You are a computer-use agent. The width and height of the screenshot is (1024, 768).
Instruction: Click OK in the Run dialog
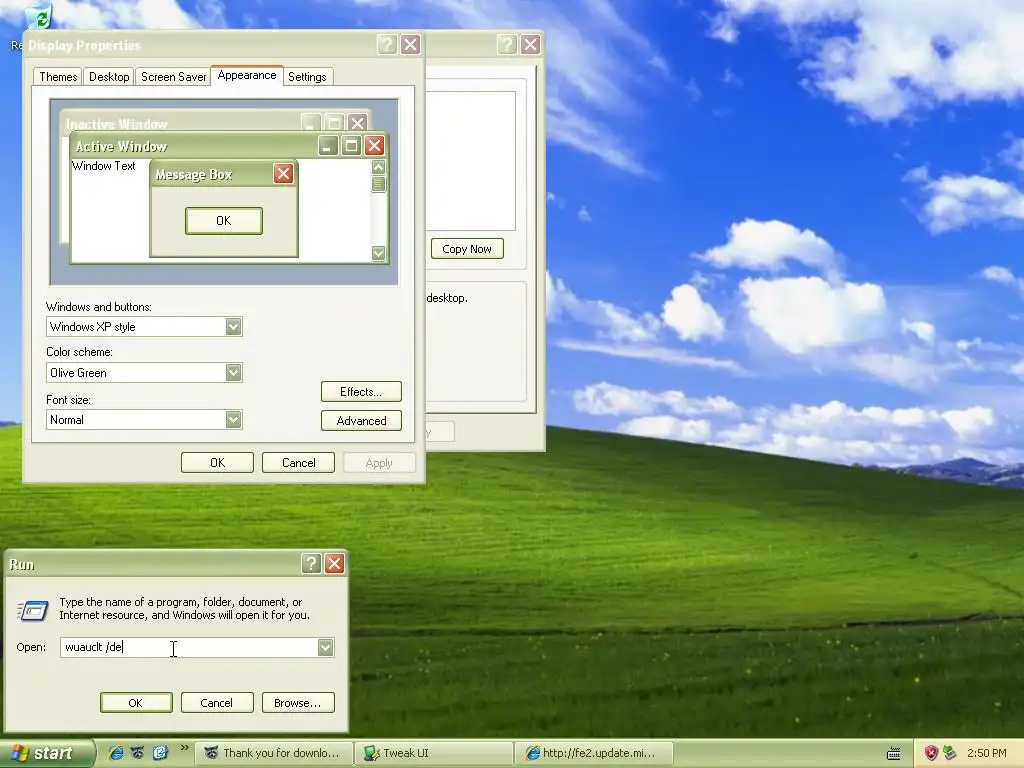pyautogui.click(x=136, y=703)
